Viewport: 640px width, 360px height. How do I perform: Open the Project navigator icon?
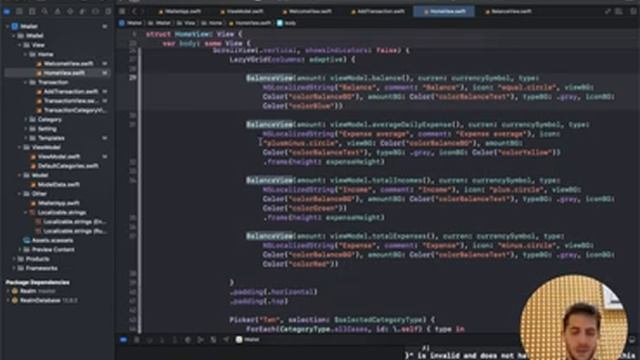click(7, 11)
